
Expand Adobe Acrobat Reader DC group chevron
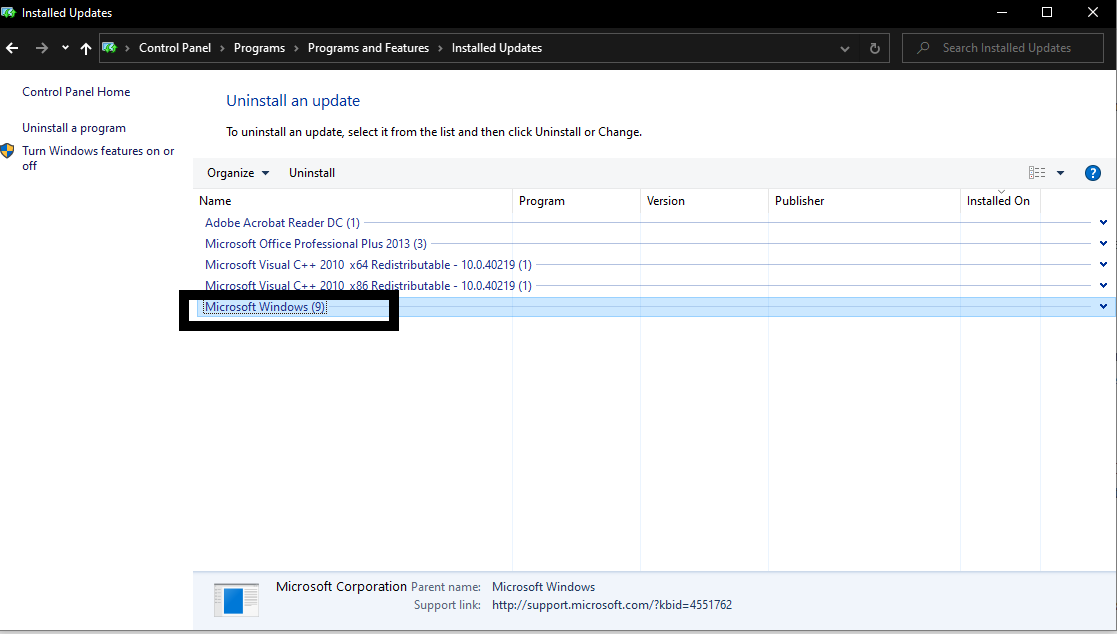1103,223
